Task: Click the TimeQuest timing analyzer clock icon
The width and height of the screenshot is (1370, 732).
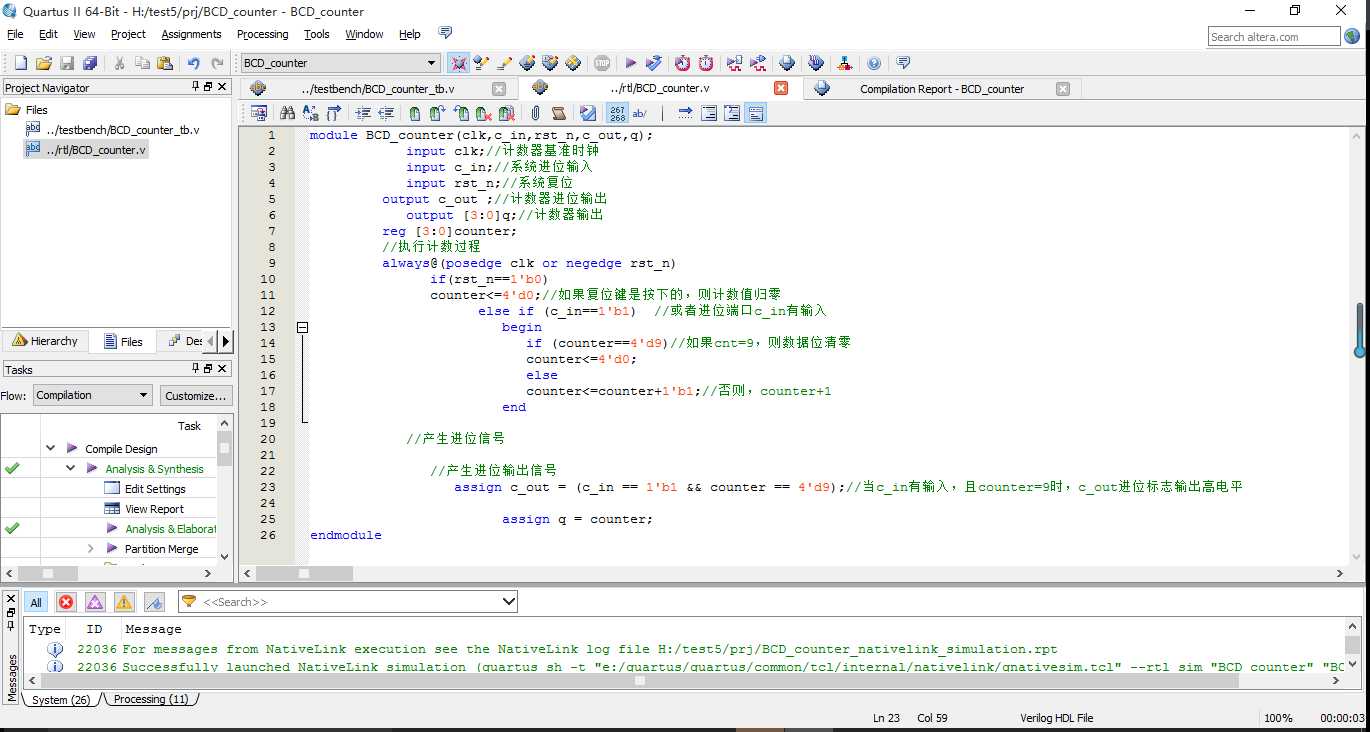Action: pyautogui.click(x=706, y=63)
